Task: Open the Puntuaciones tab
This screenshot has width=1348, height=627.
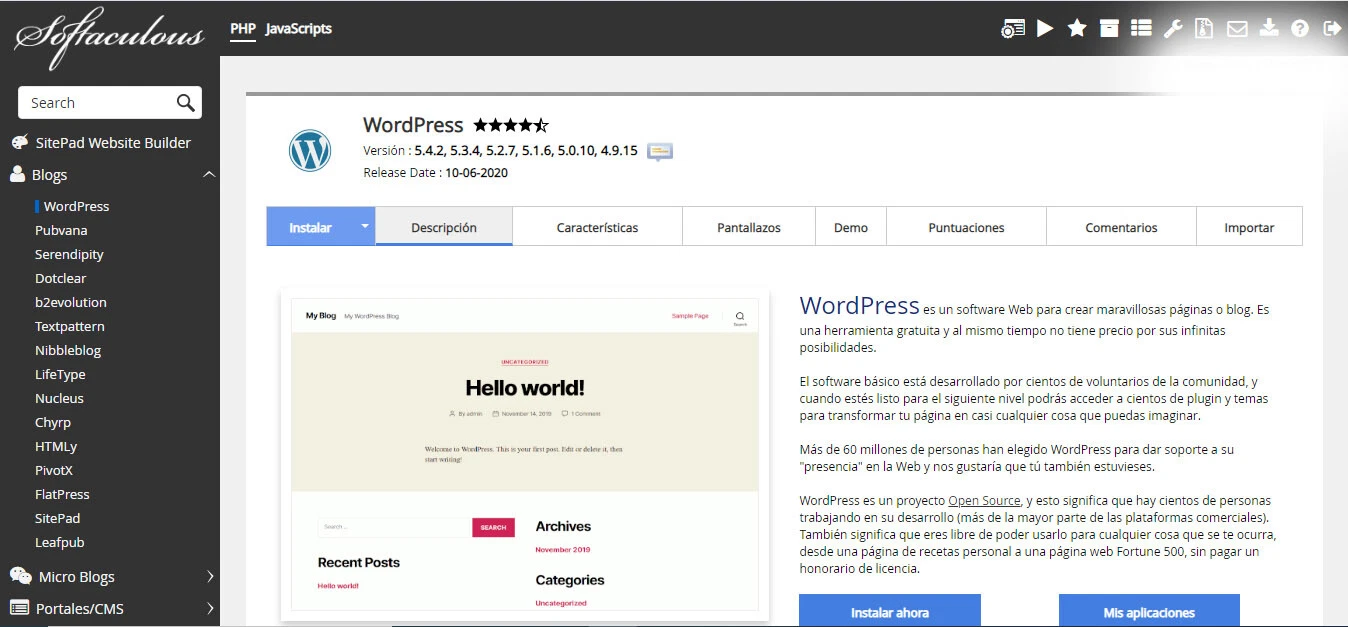Action: (966, 227)
